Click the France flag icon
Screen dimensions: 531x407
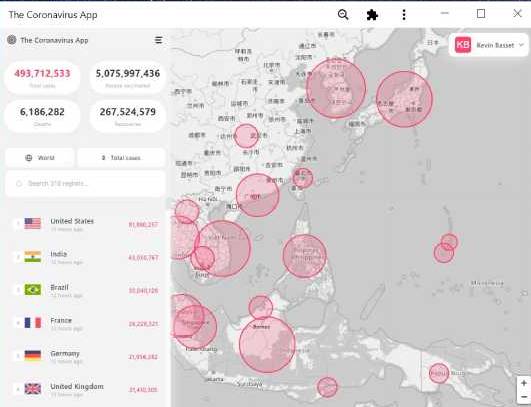coord(33,323)
